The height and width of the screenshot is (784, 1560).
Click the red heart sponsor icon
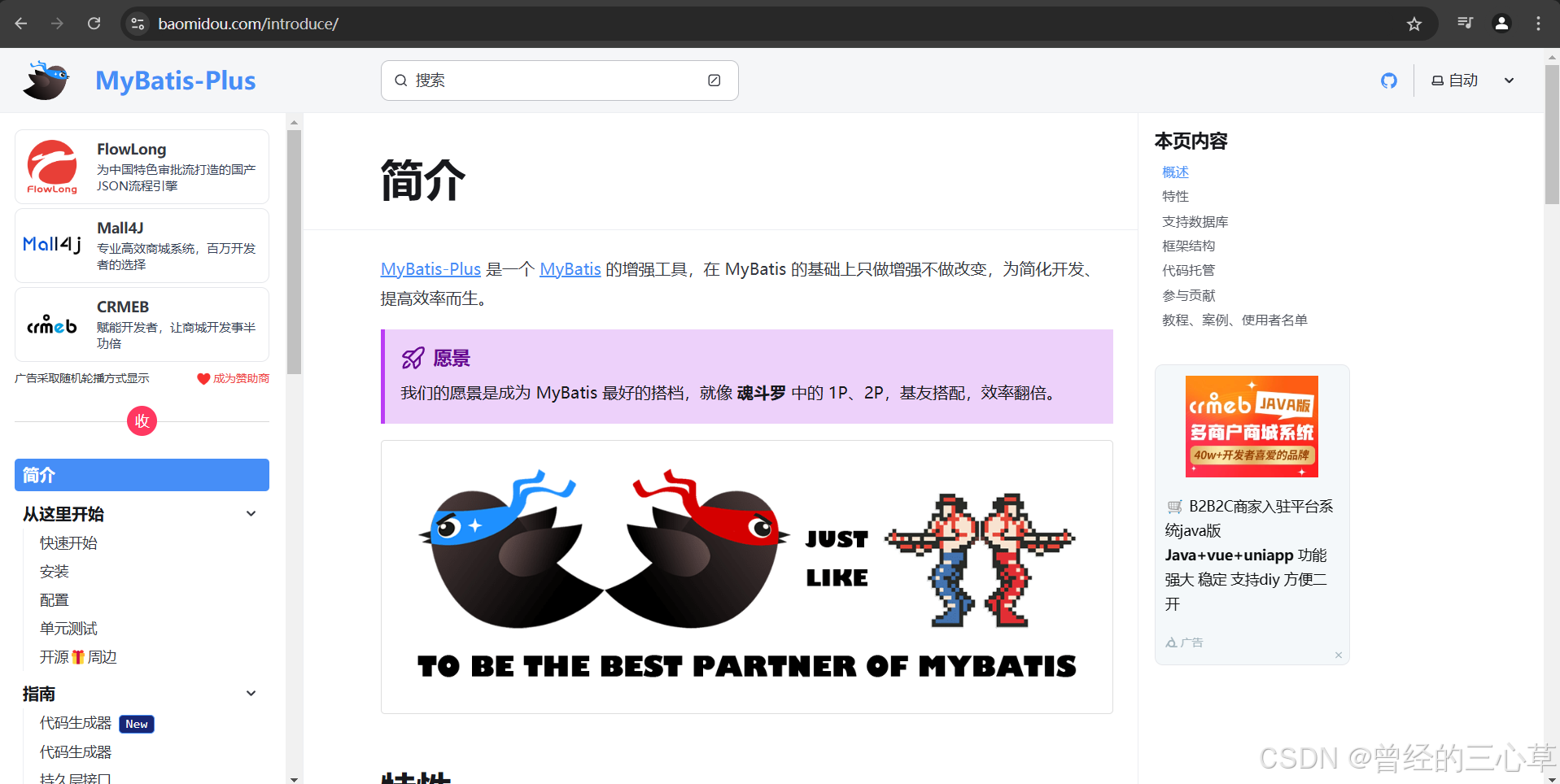coord(203,378)
